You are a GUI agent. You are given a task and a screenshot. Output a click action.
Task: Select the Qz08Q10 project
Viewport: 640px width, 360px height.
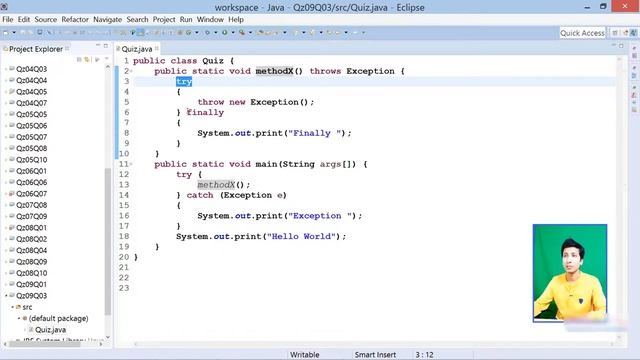tap(31, 273)
